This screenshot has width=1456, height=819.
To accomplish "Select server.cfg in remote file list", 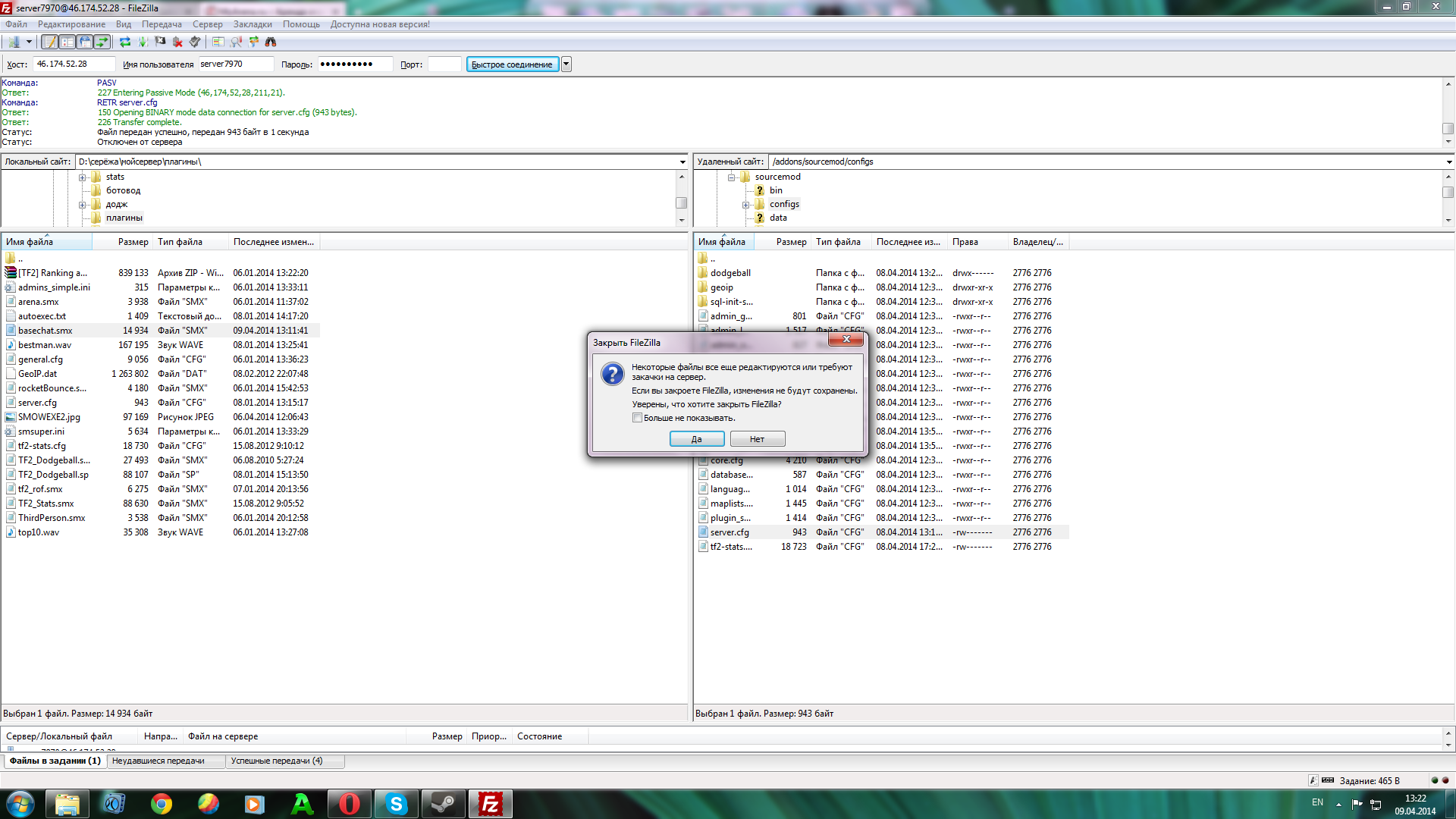I will (882, 532).
